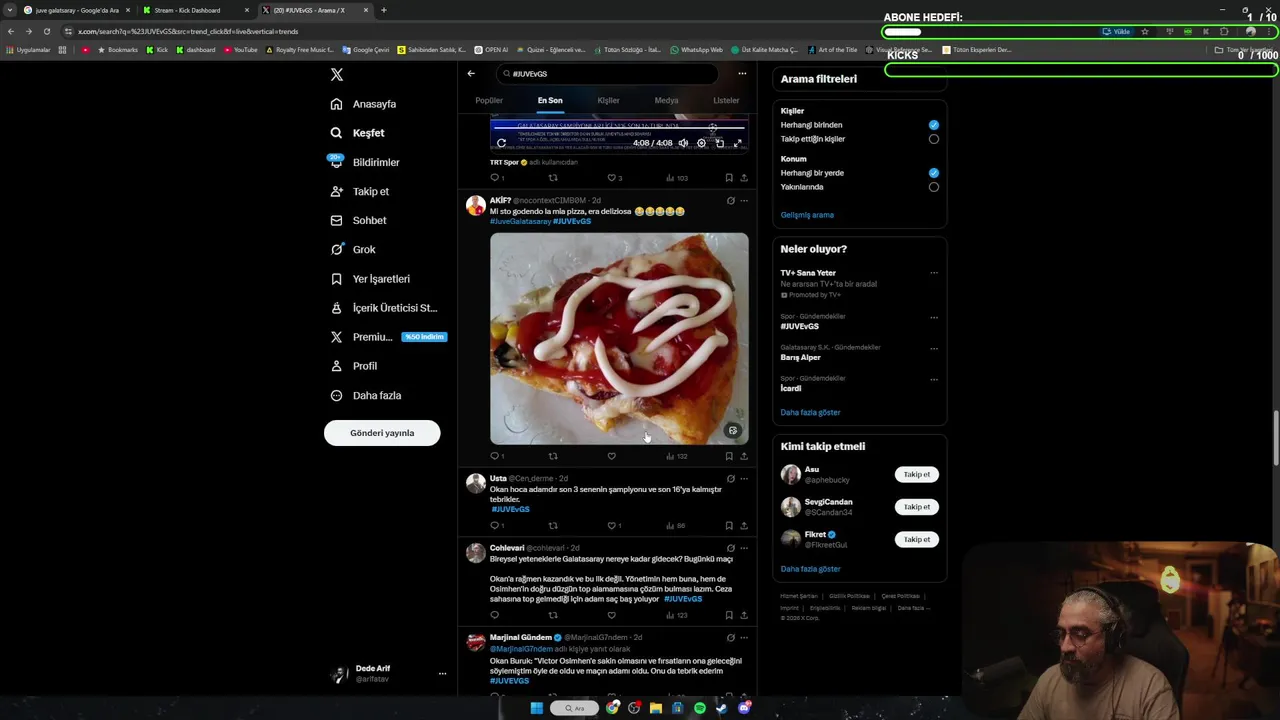Open Gelişmiş arama link

coord(807,215)
